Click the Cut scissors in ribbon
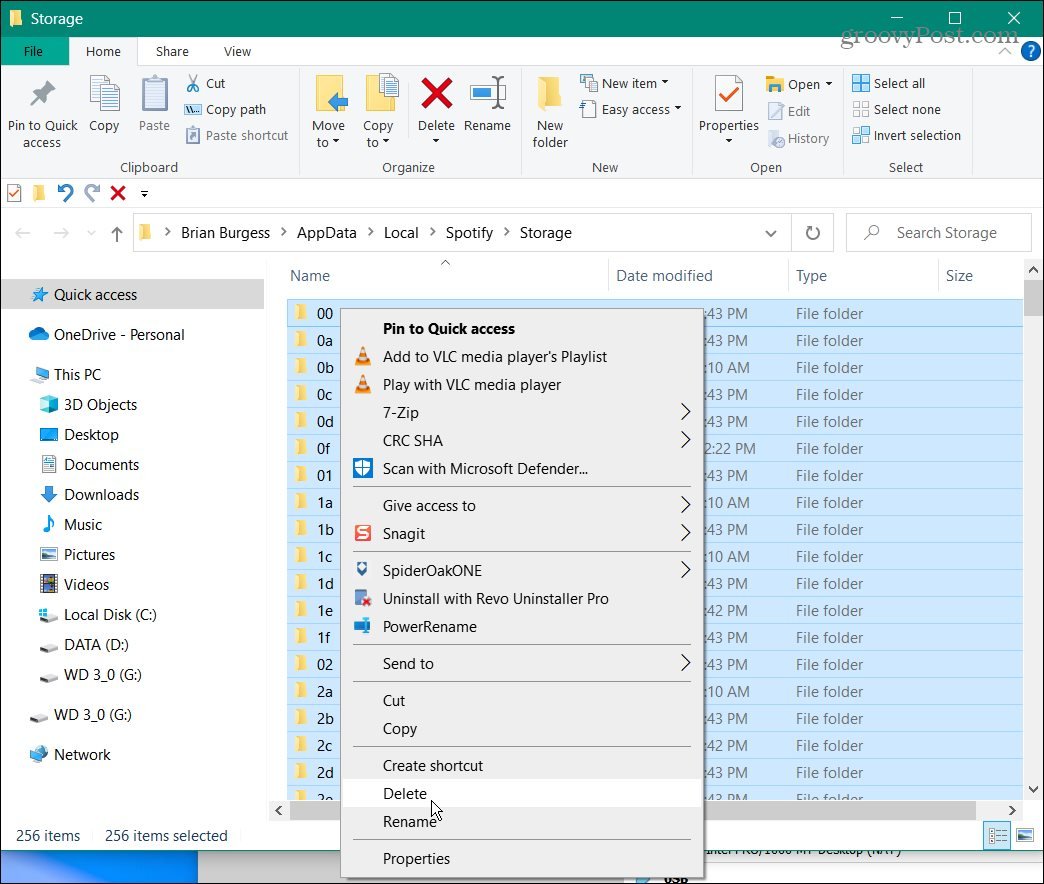The height and width of the screenshot is (884, 1044). (x=194, y=84)
